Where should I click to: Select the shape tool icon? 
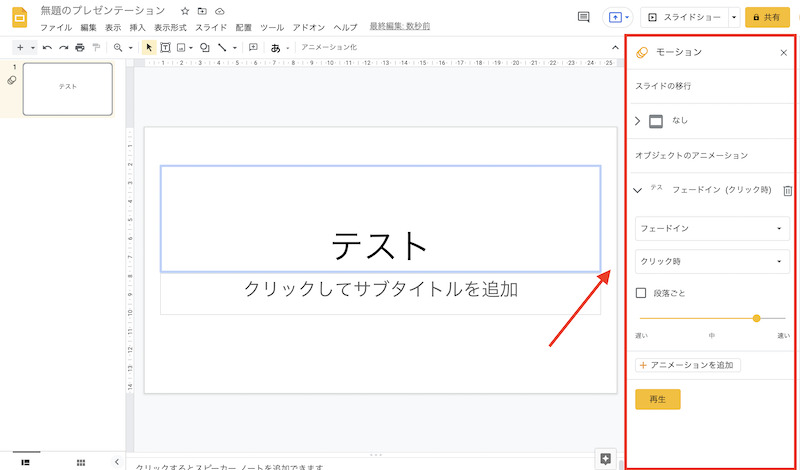(x=204, y=47)
